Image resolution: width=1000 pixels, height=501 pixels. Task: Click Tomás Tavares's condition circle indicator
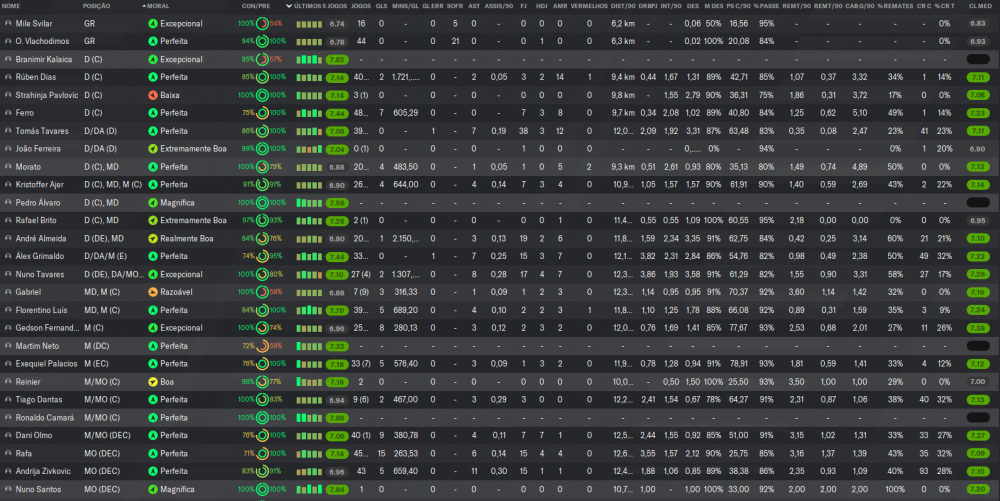click(x=262, y=131)
